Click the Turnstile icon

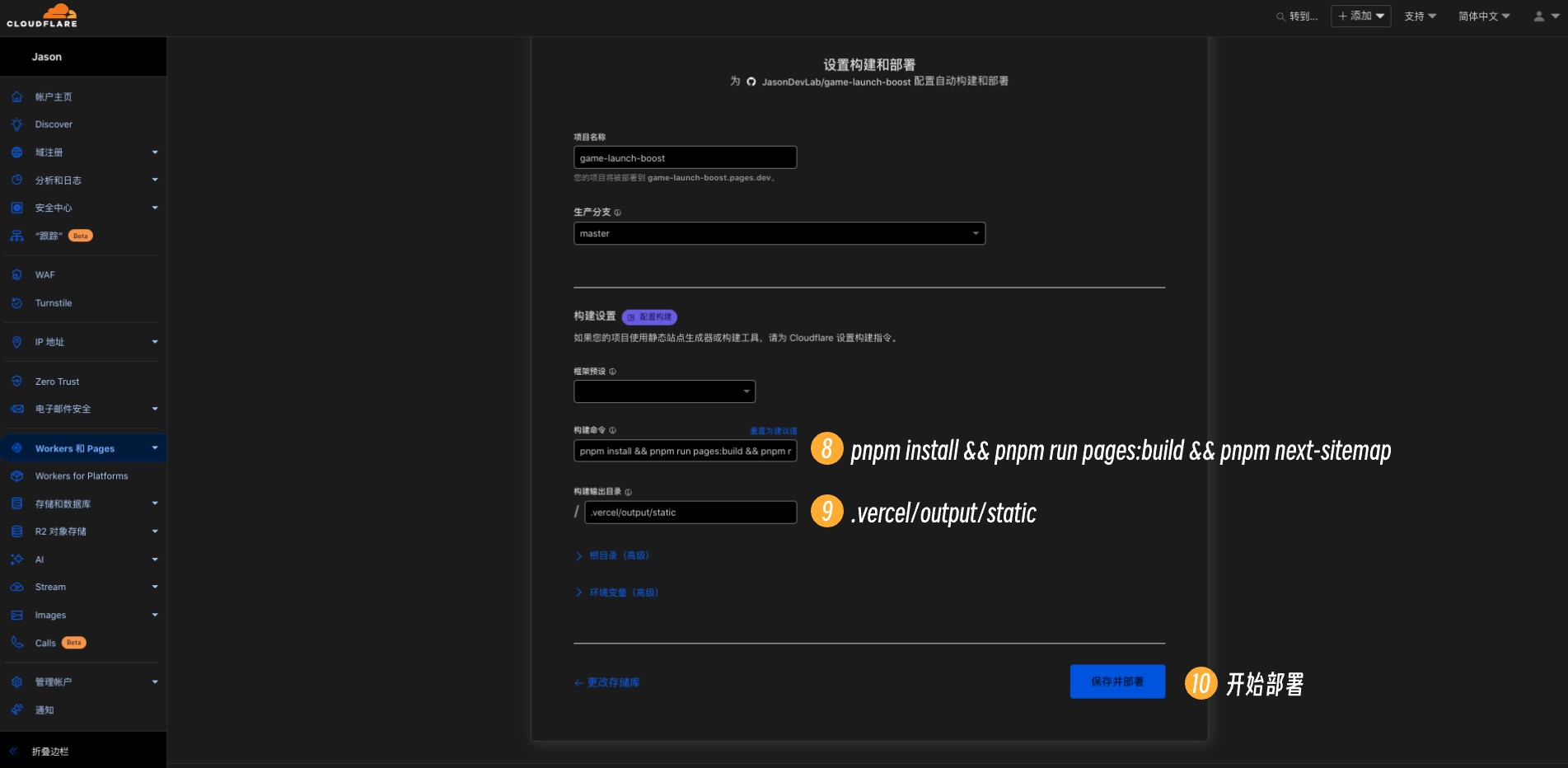(x=16, y=303)
